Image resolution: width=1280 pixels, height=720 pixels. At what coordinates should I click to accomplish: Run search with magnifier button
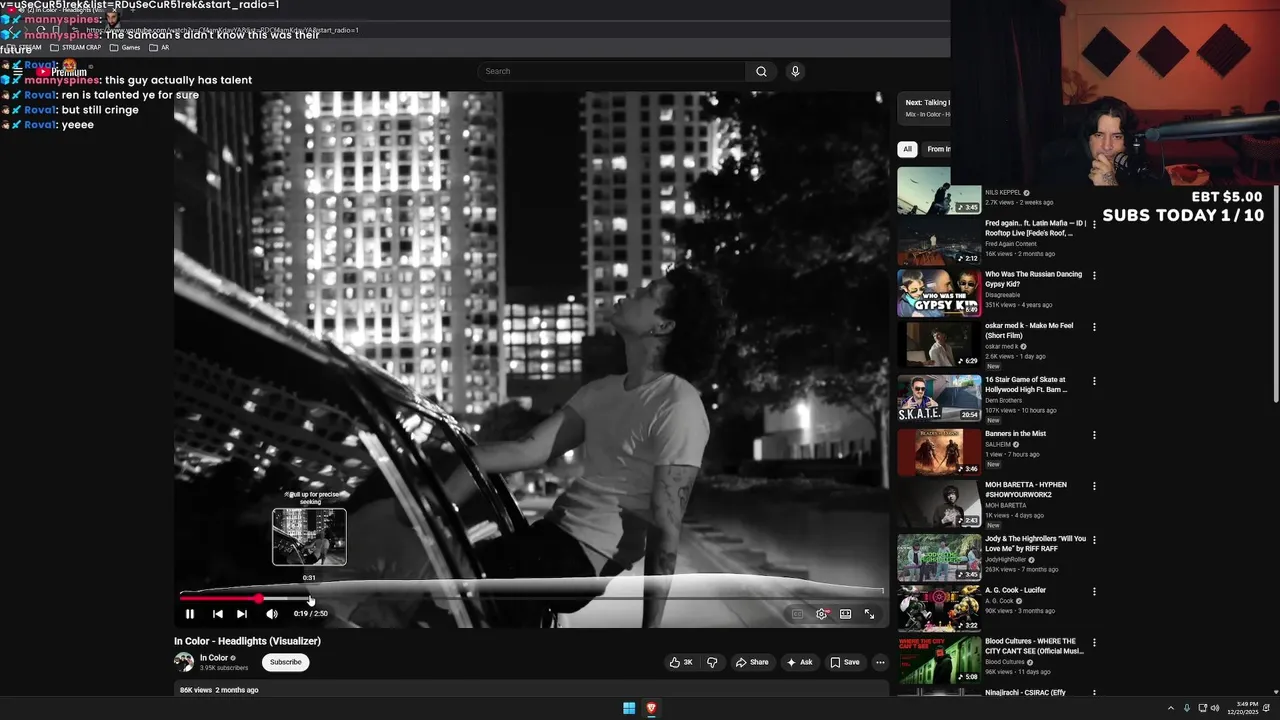click(x=761, y=71)
